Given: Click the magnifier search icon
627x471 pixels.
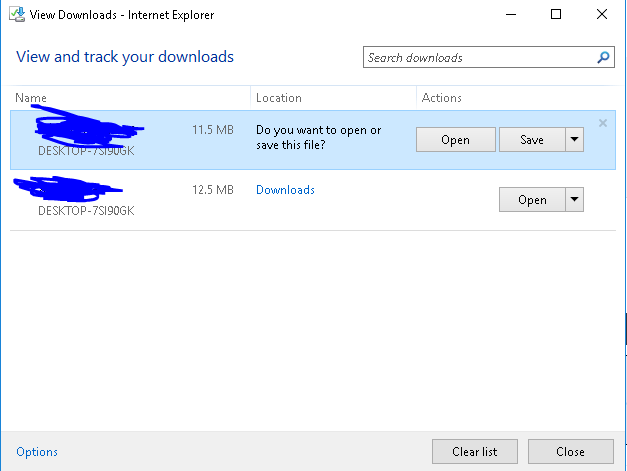Looking at the screenshot, I should coord(603,58).
